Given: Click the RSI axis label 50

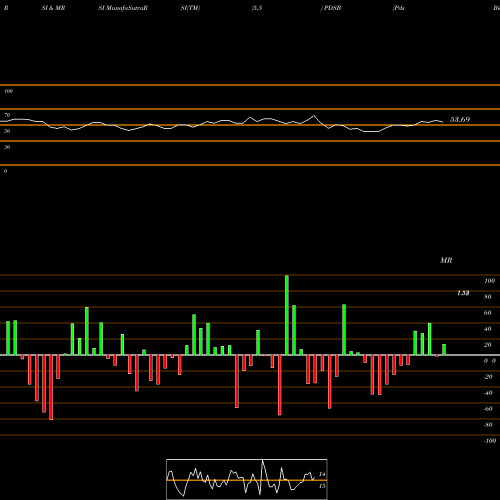Looking at the screenshot, I should click(7, 131).
